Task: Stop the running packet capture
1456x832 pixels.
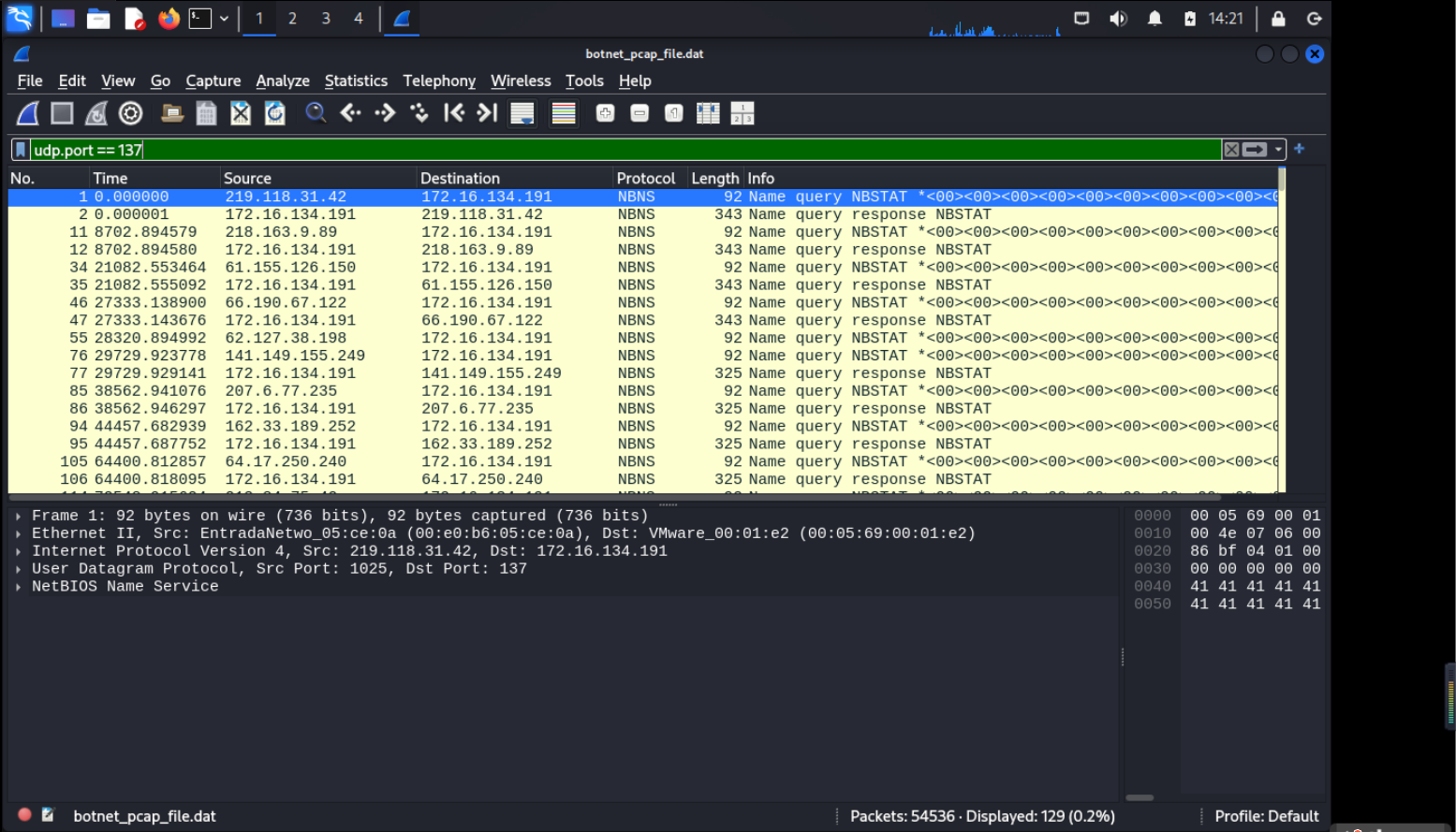Action: pos(62,113)
